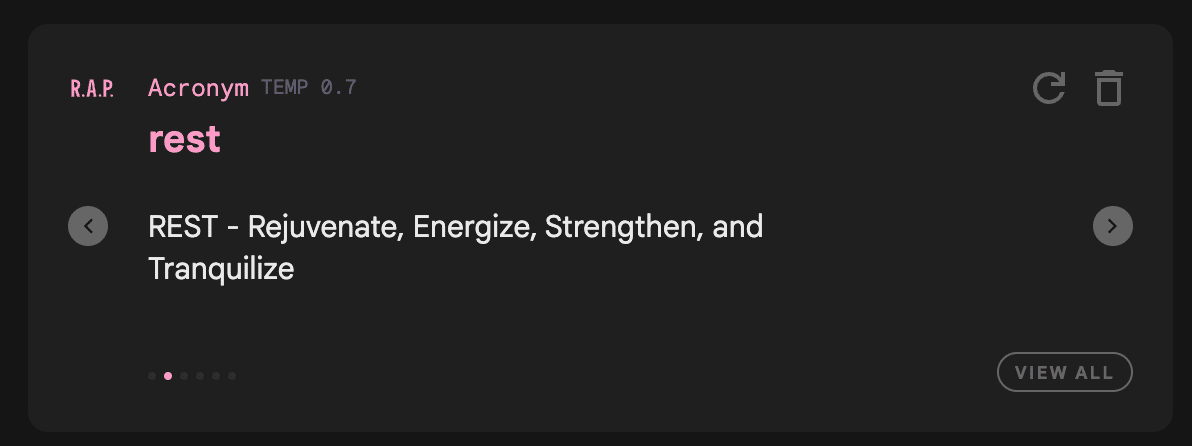This screenshot has width=1192, height=446.
Task: Select the pink "rest" input word heading
Action: [x=185, y=139]
